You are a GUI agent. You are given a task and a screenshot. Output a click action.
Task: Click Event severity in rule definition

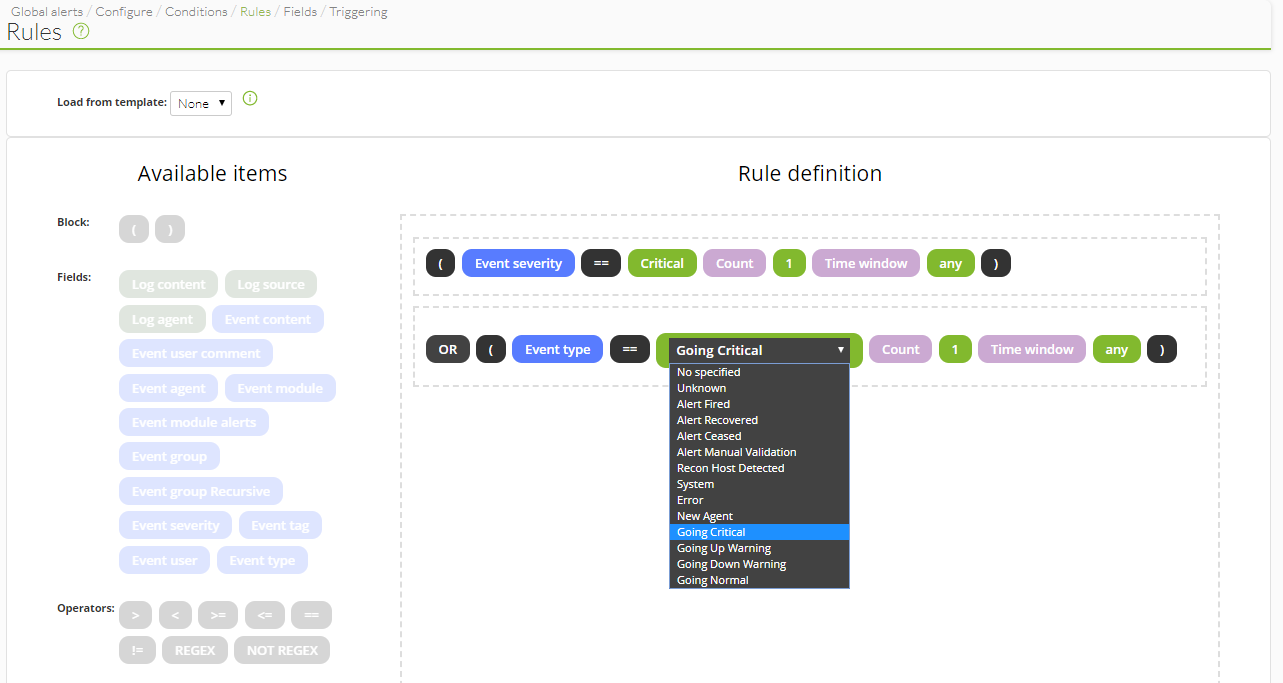pos(518,264)
